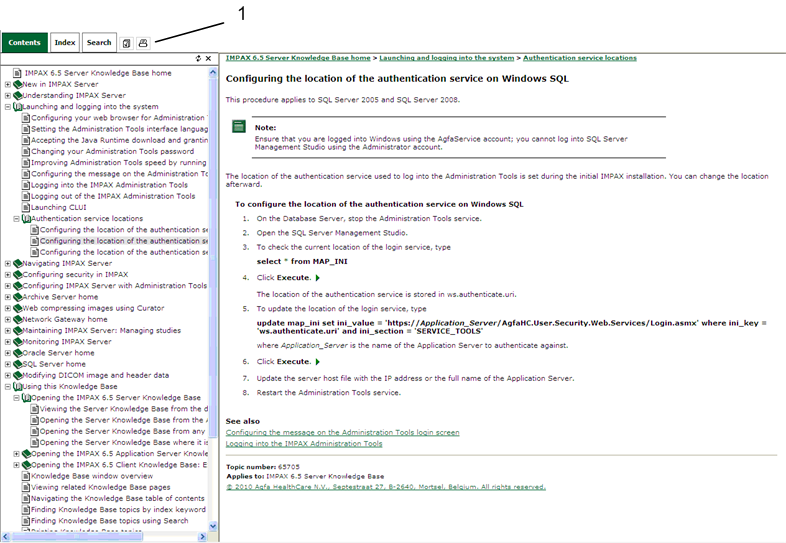Select Logging out of the IMPAX Administration Tools
The width and height of the screenshot is (786, 543).
pyautogui.click(x=113, y=196)
